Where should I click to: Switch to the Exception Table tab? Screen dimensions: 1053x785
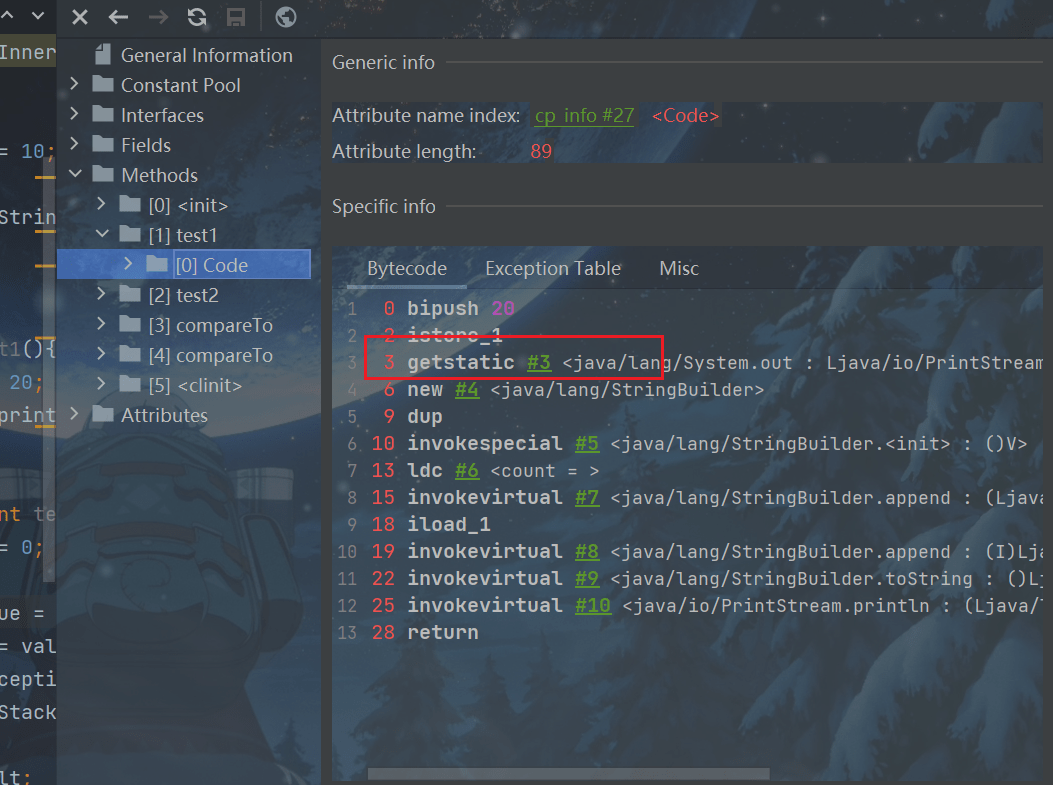(553, 268)
